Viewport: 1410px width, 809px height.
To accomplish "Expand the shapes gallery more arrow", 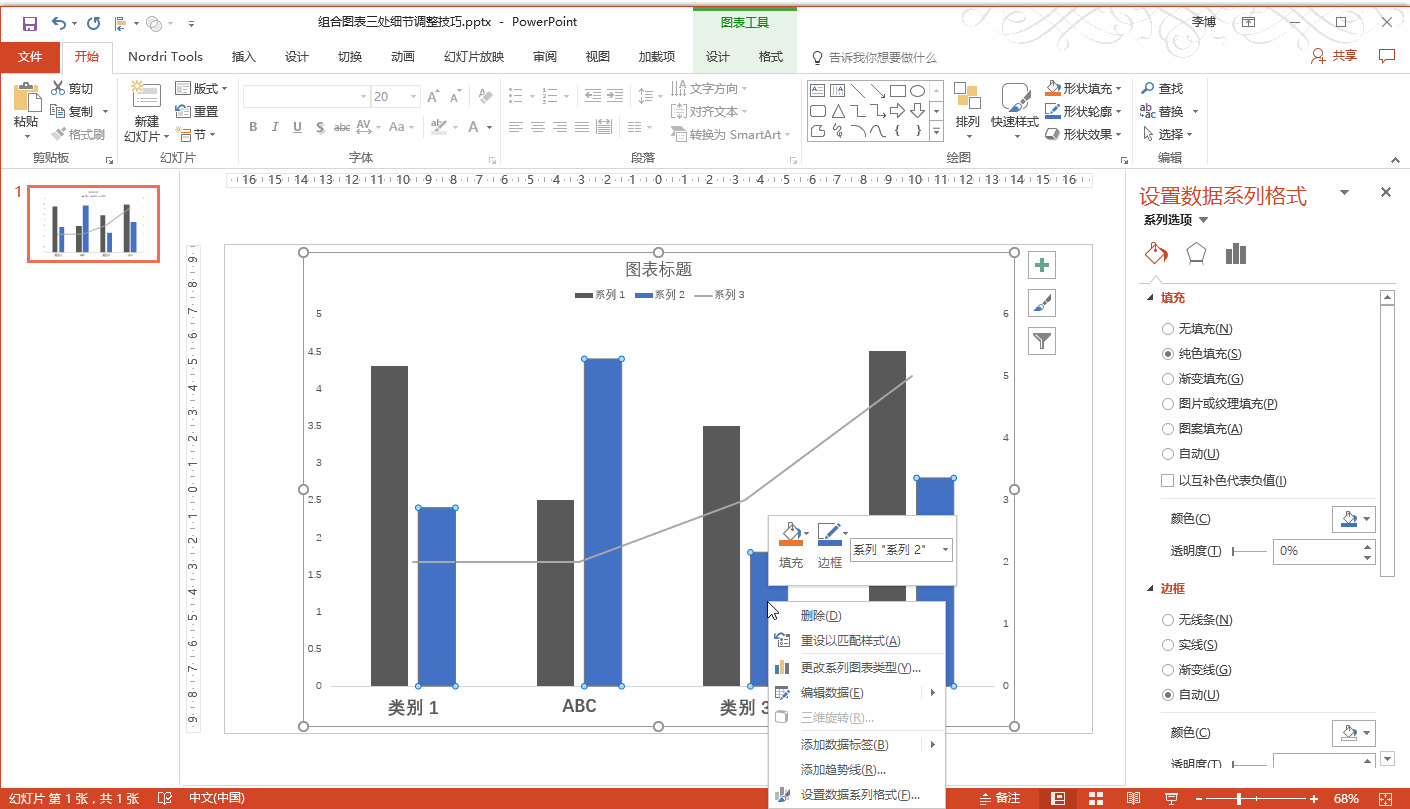I will point(937,131).
